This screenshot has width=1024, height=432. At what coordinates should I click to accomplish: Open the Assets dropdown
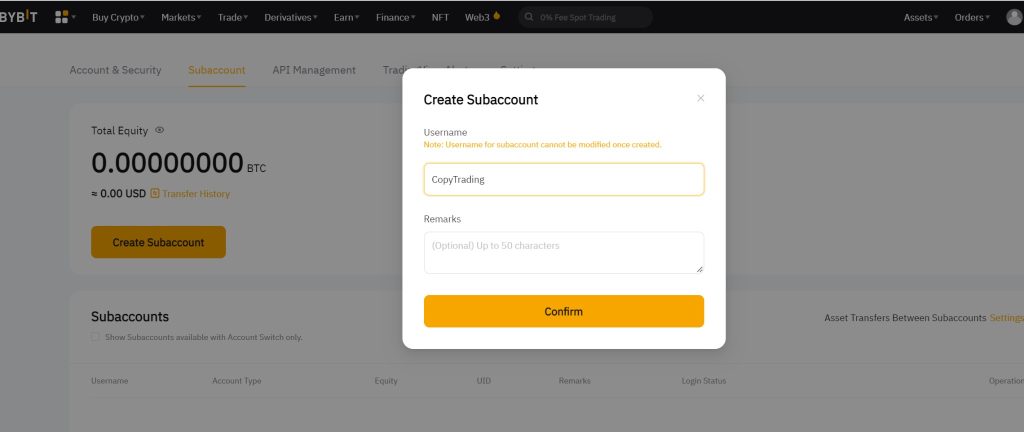[x=920, y=18]
